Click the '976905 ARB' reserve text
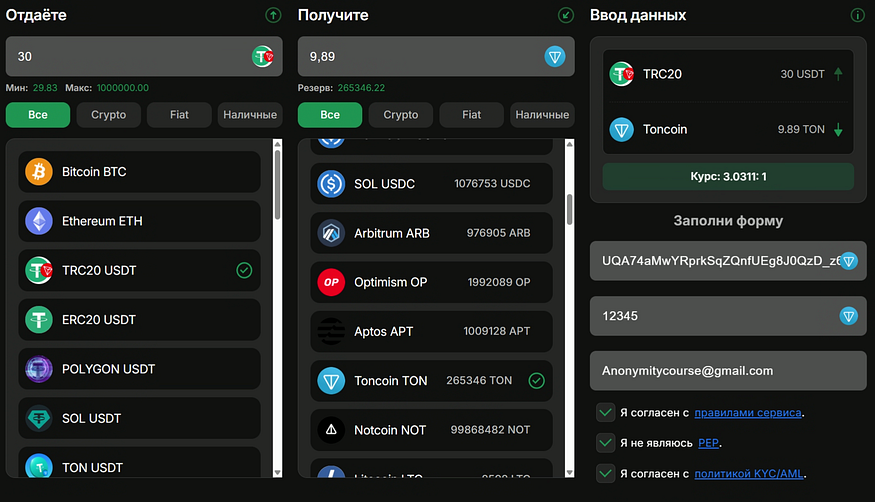Screen dimensions: 875x502 tap(498, 233)
